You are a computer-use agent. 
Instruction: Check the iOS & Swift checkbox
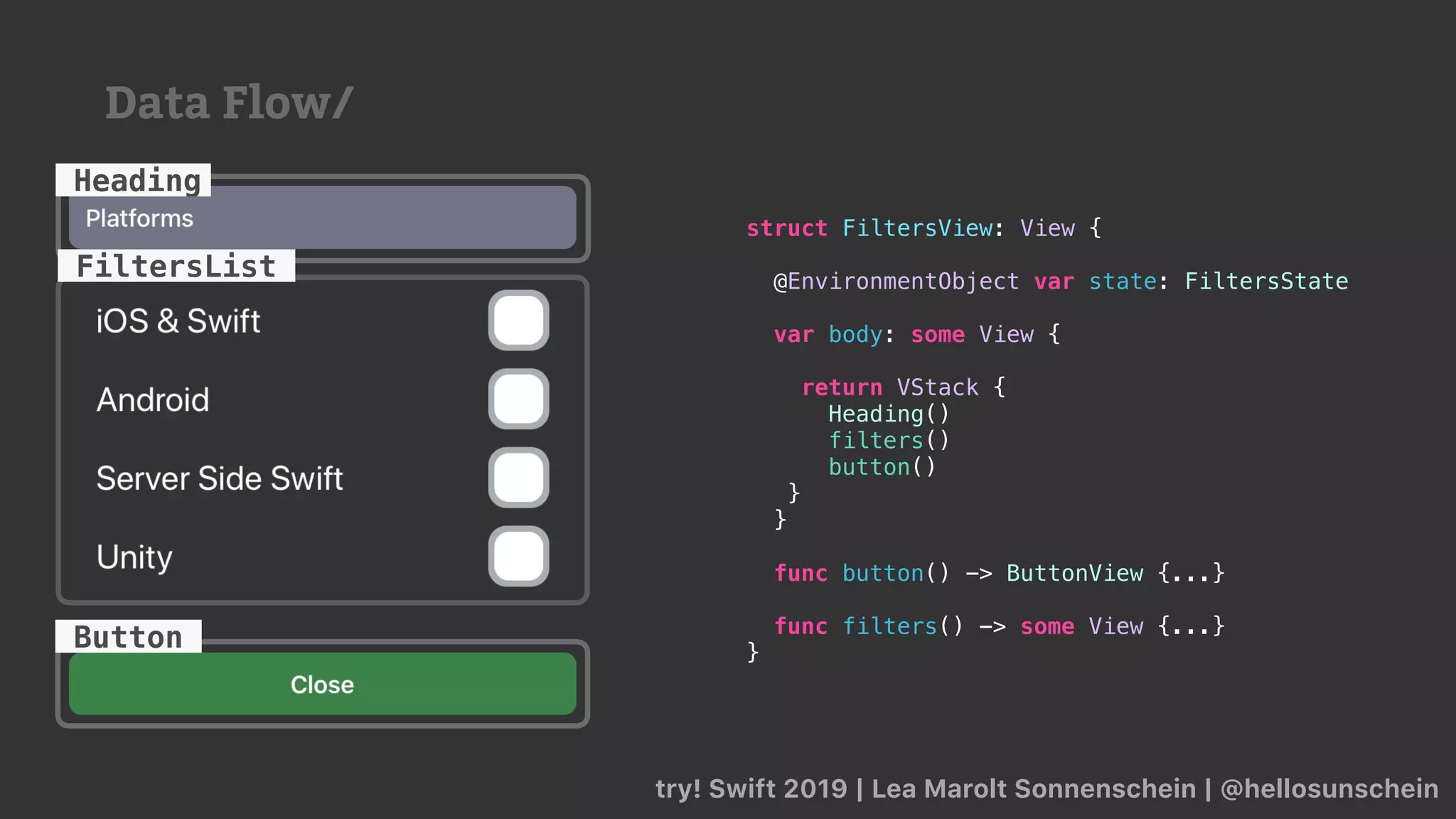[x=518, y=321]
